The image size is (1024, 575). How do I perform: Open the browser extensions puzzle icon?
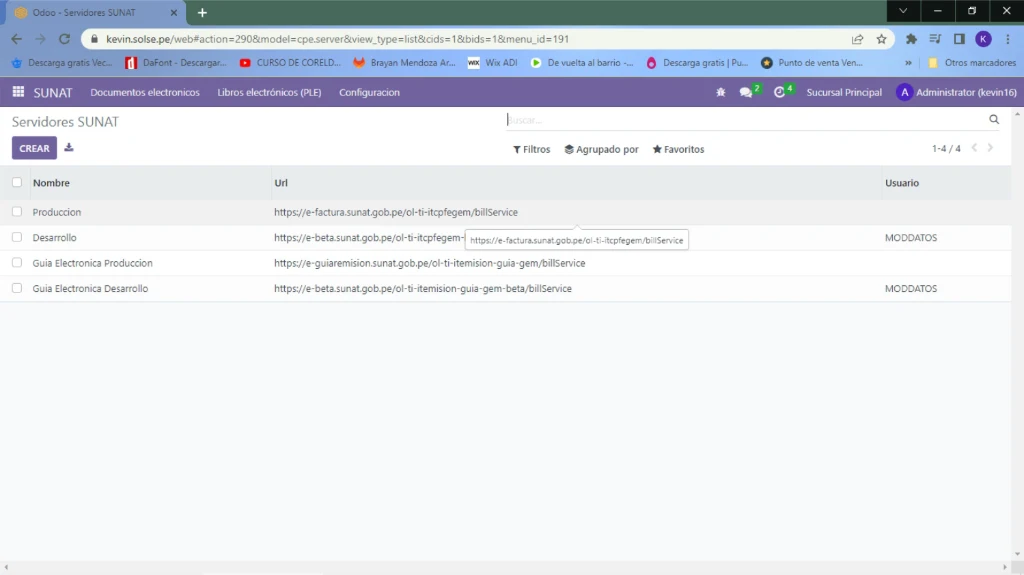[911, 39]
